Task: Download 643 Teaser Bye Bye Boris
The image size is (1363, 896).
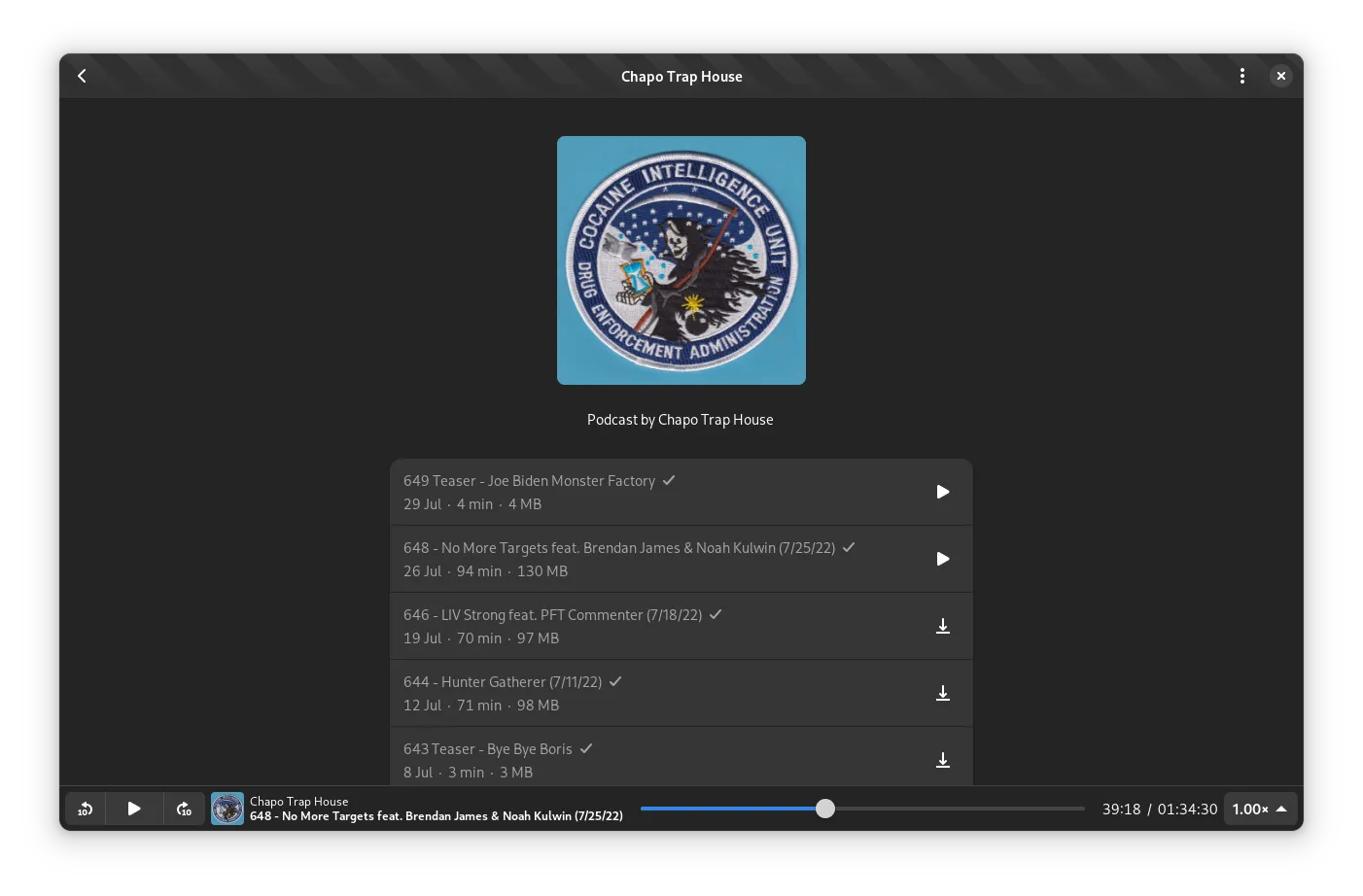Action: click(x=942, y=760)
